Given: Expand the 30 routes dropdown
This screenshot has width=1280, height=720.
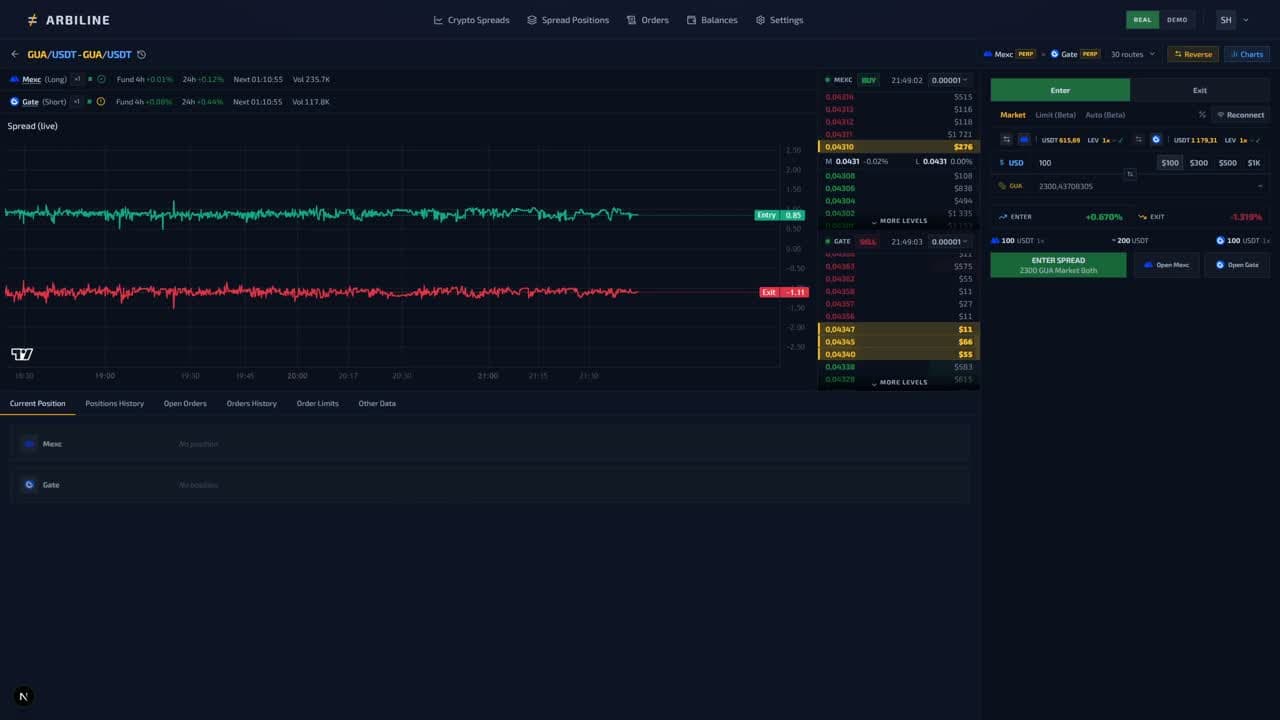Looking at the screenshot, I should pyautogui.click(x=1132, y=54).
